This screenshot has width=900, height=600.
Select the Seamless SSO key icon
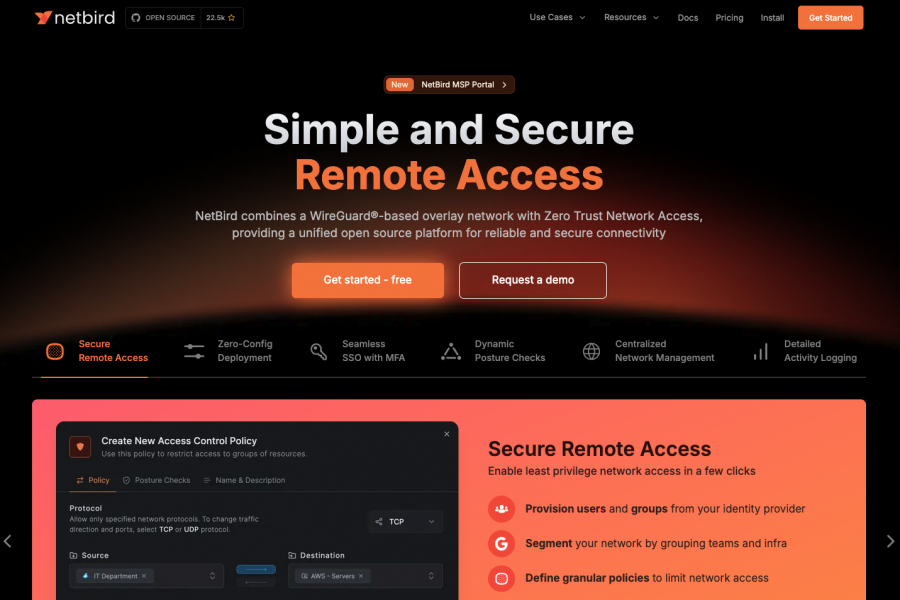[x=319, y=351]
